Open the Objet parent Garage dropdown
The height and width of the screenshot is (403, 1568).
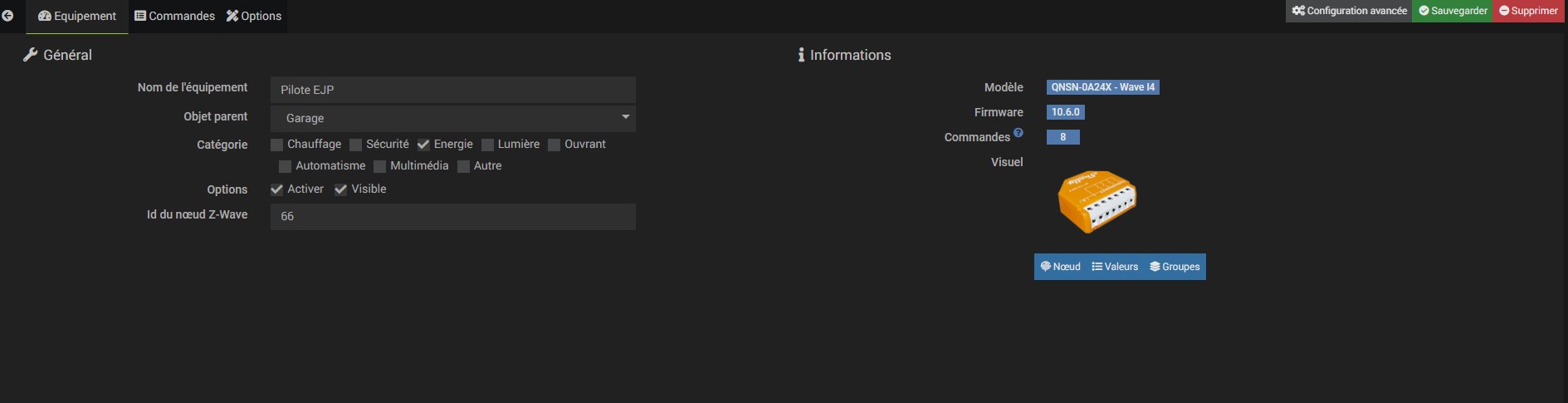click(453, 118)
